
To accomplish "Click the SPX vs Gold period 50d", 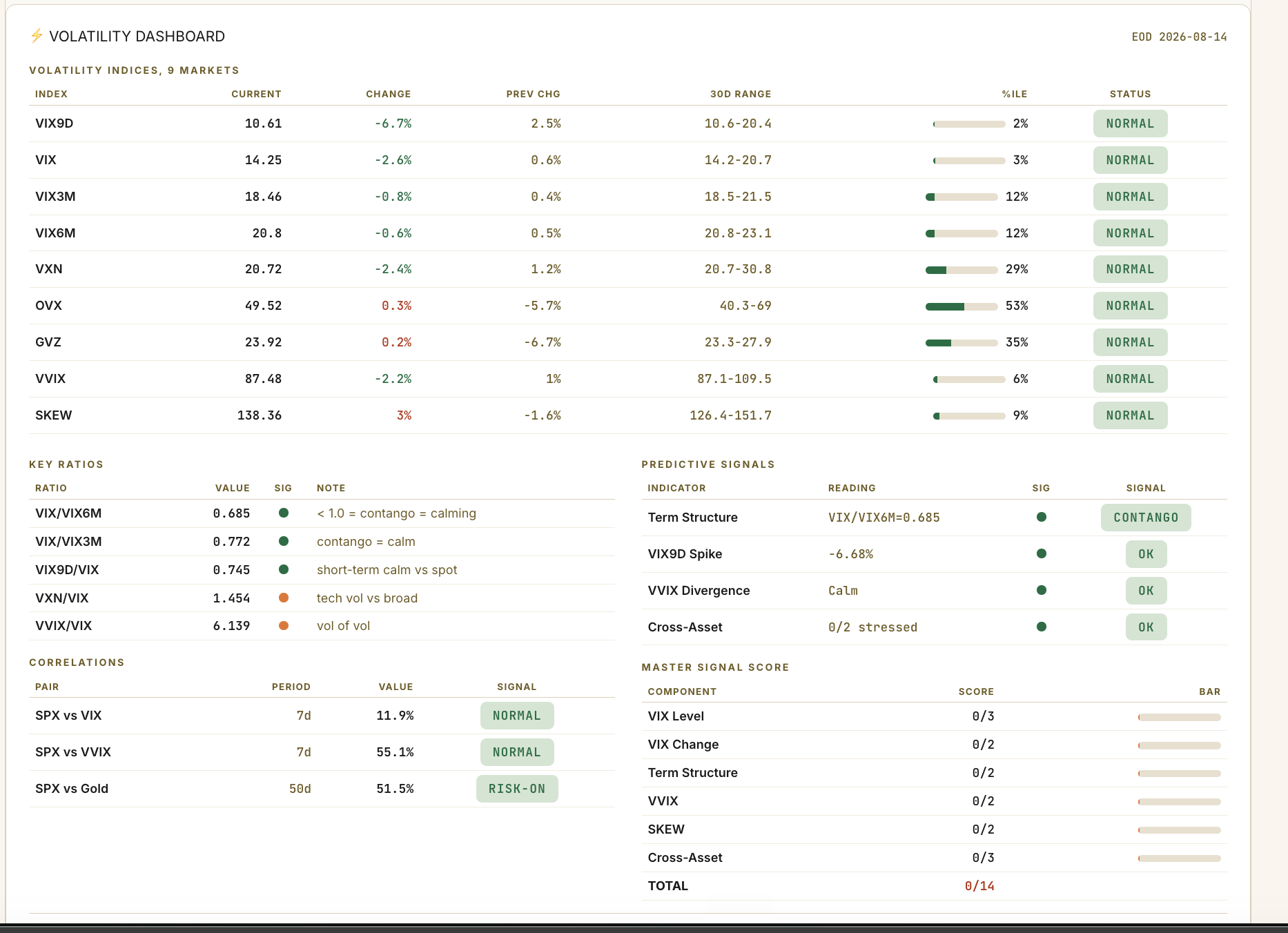I will [300, 789].
